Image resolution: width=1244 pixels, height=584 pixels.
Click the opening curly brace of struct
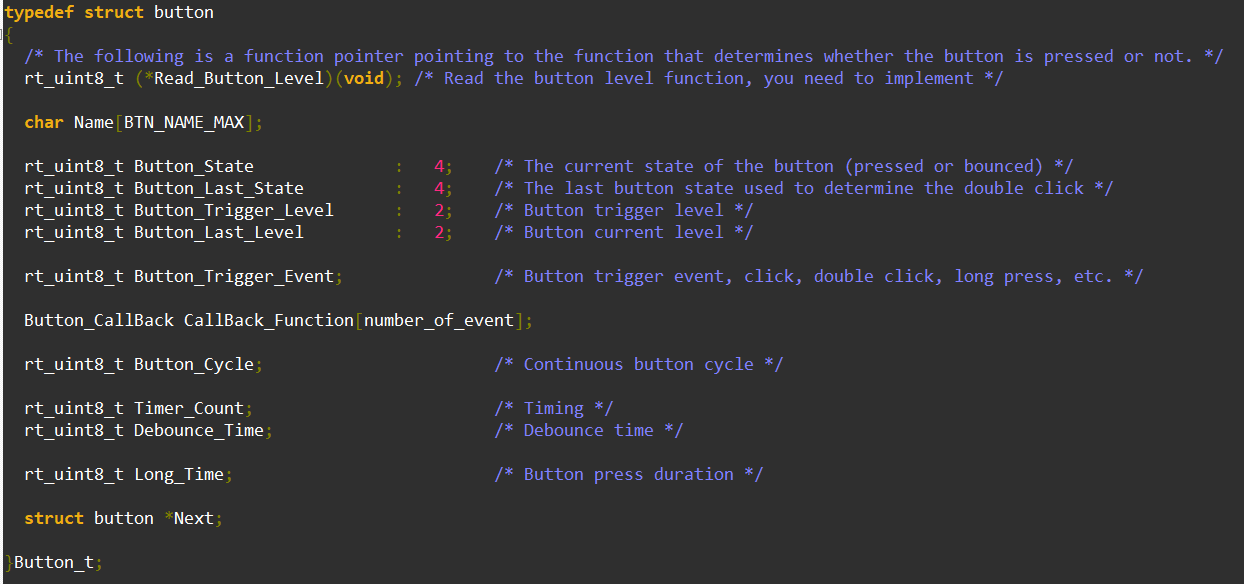click(x=8, y=35)
